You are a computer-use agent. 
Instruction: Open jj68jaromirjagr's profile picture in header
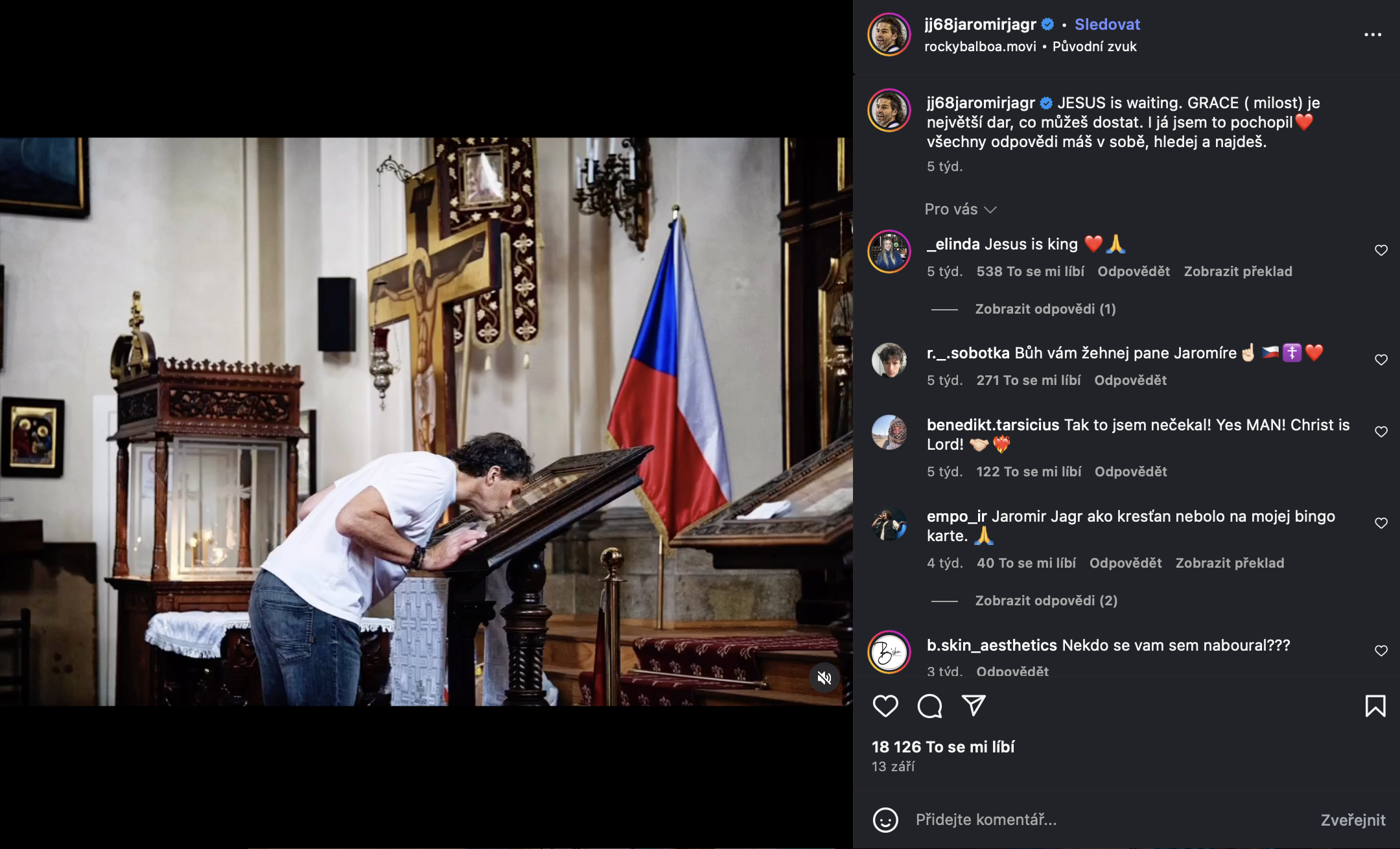point(889,34)
